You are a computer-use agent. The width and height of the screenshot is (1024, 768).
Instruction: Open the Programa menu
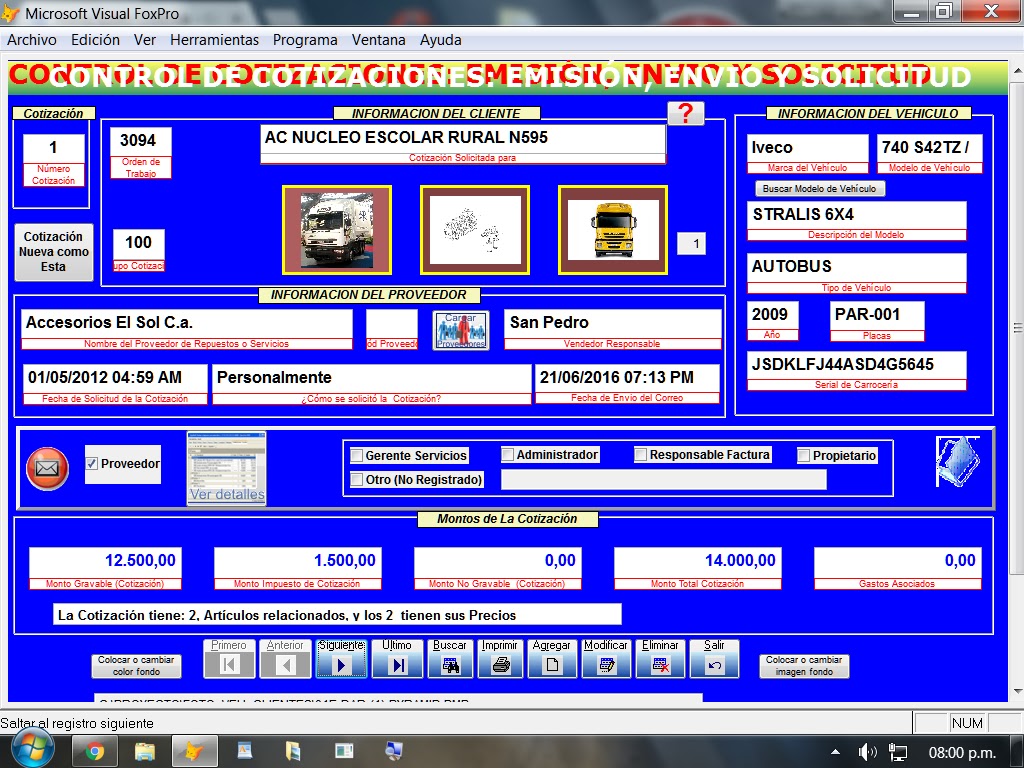305,40
